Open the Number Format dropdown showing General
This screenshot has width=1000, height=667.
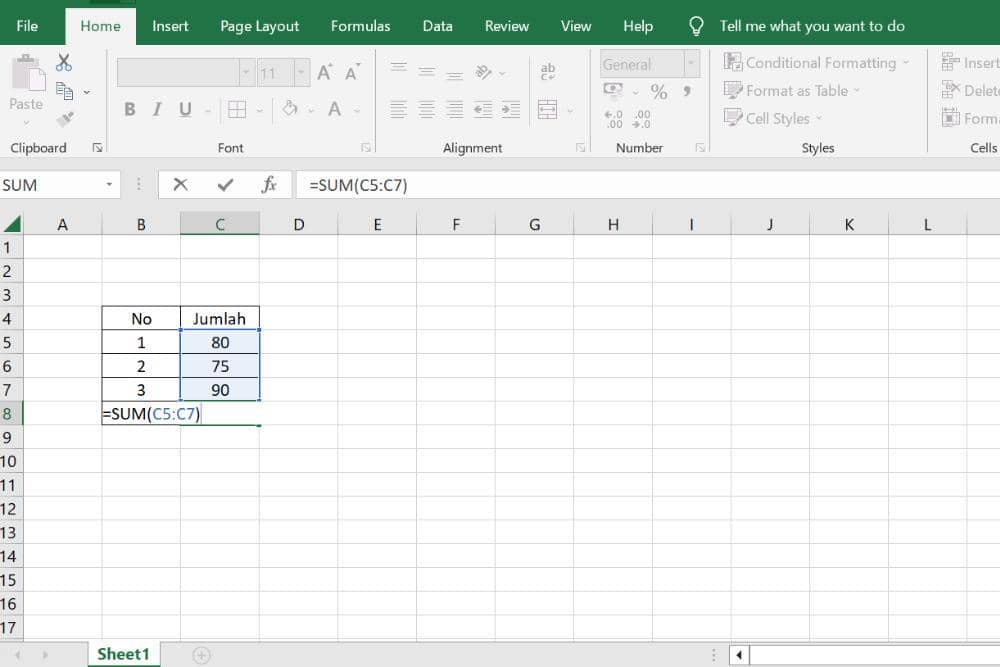click(690, 64)
